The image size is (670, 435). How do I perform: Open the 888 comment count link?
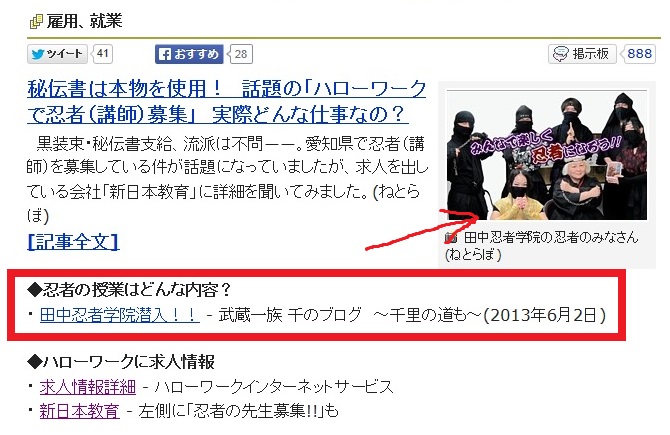pos(639,54)
